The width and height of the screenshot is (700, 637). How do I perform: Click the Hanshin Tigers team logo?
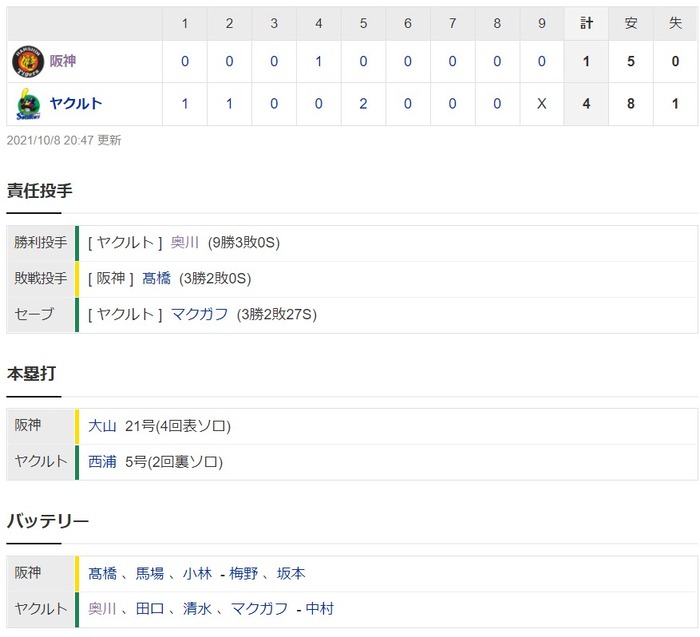(28, 62)
